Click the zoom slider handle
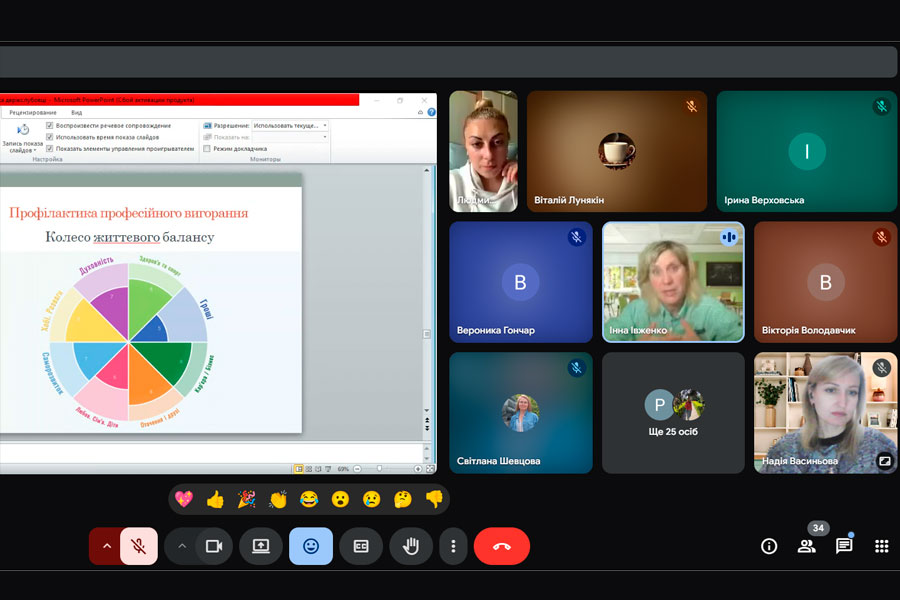The height and width of the screenshot is (600, 900). click(x=379, y=469)
